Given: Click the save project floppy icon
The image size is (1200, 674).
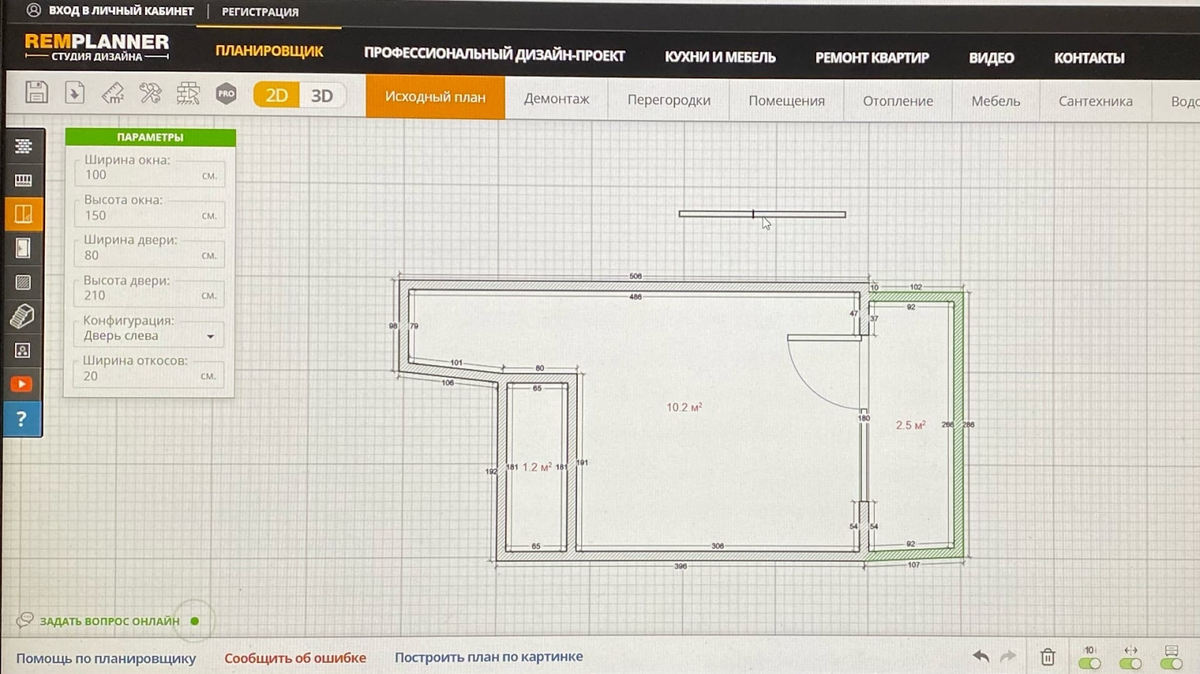Looking at the screenshot, I should pyautogui.click(x=37, y=94).
